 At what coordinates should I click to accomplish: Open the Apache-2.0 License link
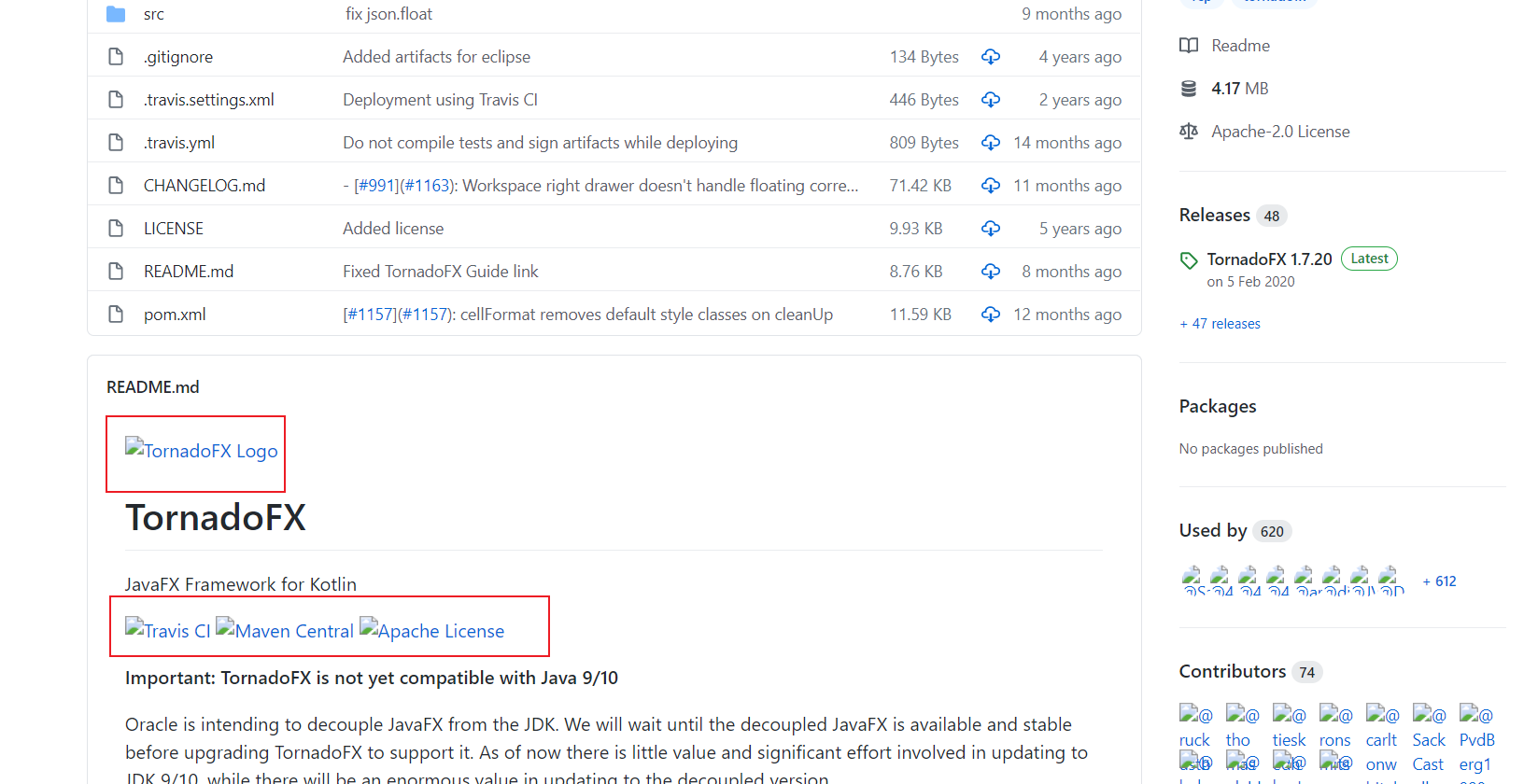[1280, 132]
